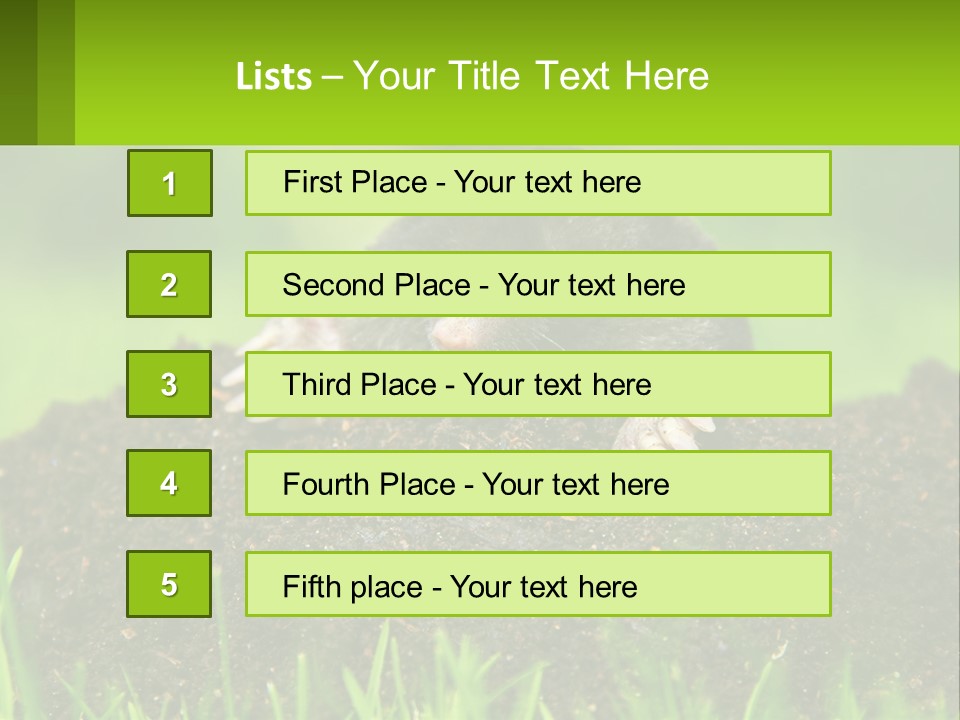Click the medium green stripe beside the dark stripe
Image resolution: width=960 pixels, height=720 pixels.
point(56,72)
